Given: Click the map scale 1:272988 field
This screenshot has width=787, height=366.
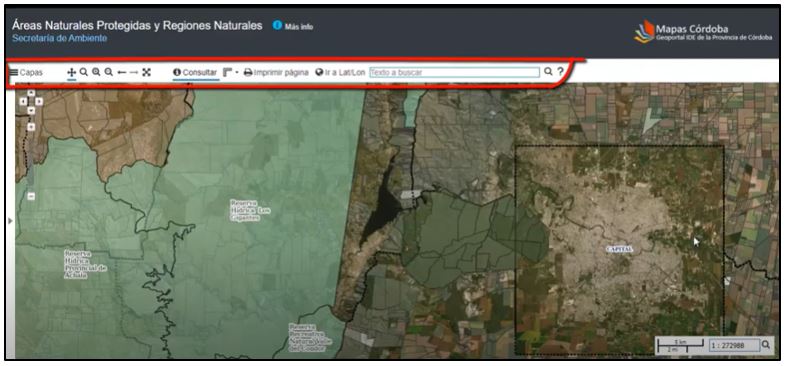Looking at the screenshot, I should (734, 345).
